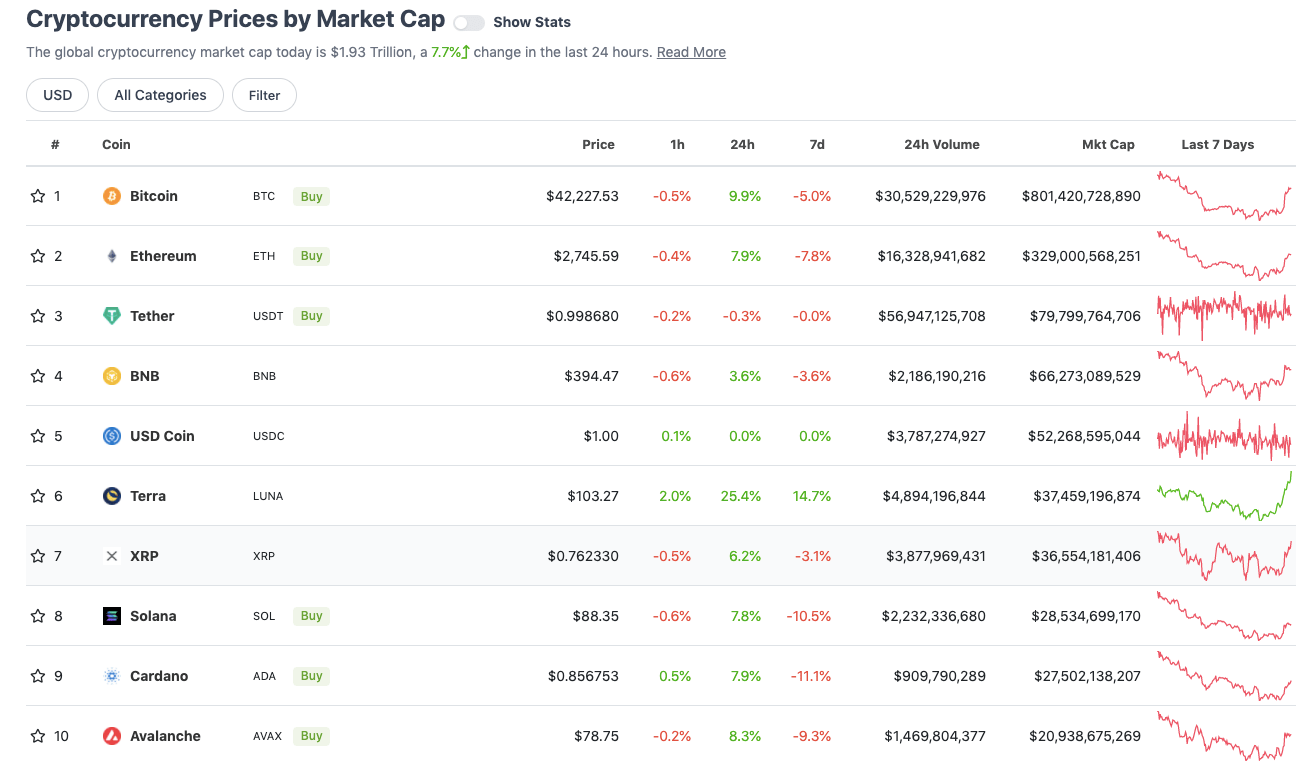Image resolution: width=1302 pixels, height=765 pixels.
Task: View Bitcoin's last 7 days sparkline
Action: pyautogui.click(x=1224, y=196)
